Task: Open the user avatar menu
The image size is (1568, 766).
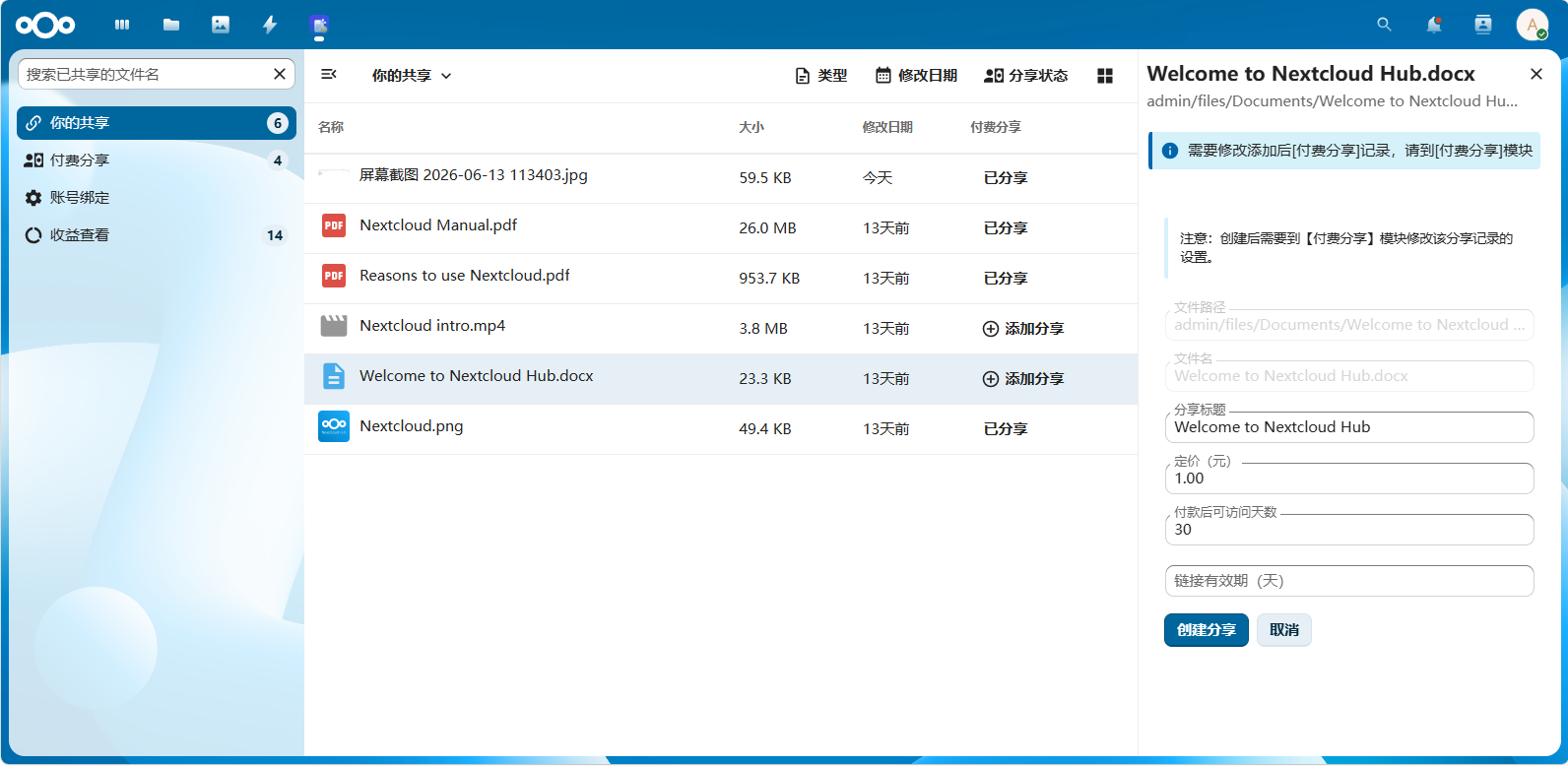Action: 1533,25
